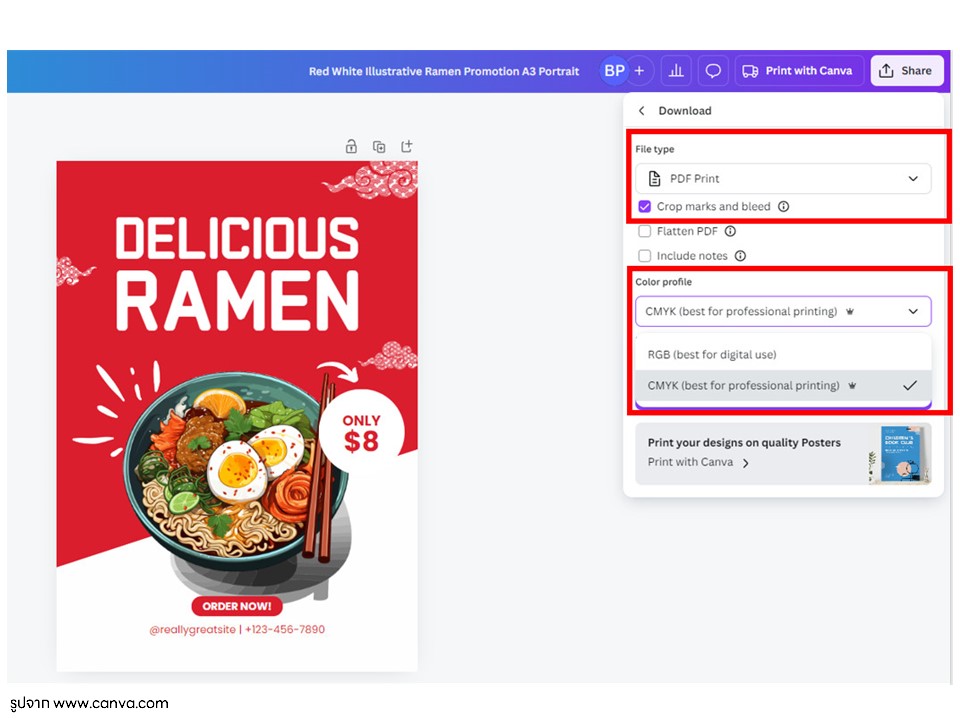Open the comments speech bubble icon
This screenshot has height=720, width=960.
click(713, 71)
